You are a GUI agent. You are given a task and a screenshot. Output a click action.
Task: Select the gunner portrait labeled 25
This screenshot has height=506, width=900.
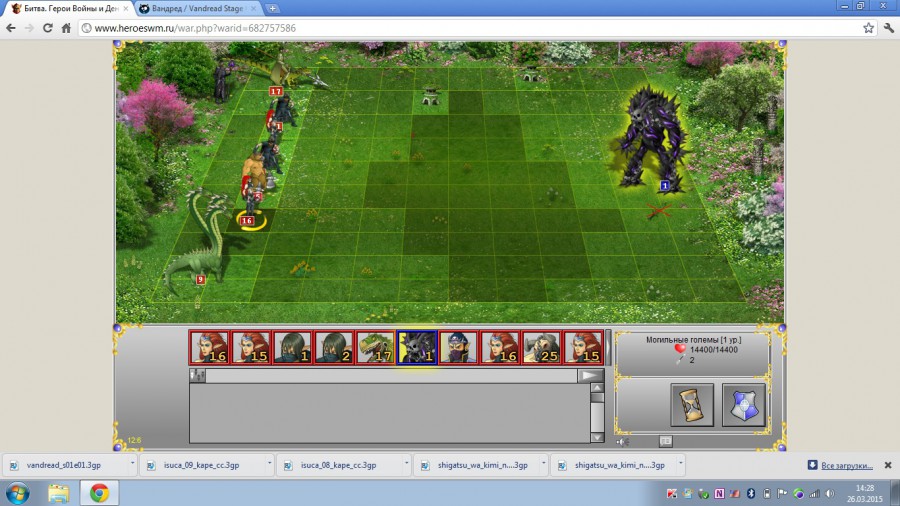tap(541, 347)
